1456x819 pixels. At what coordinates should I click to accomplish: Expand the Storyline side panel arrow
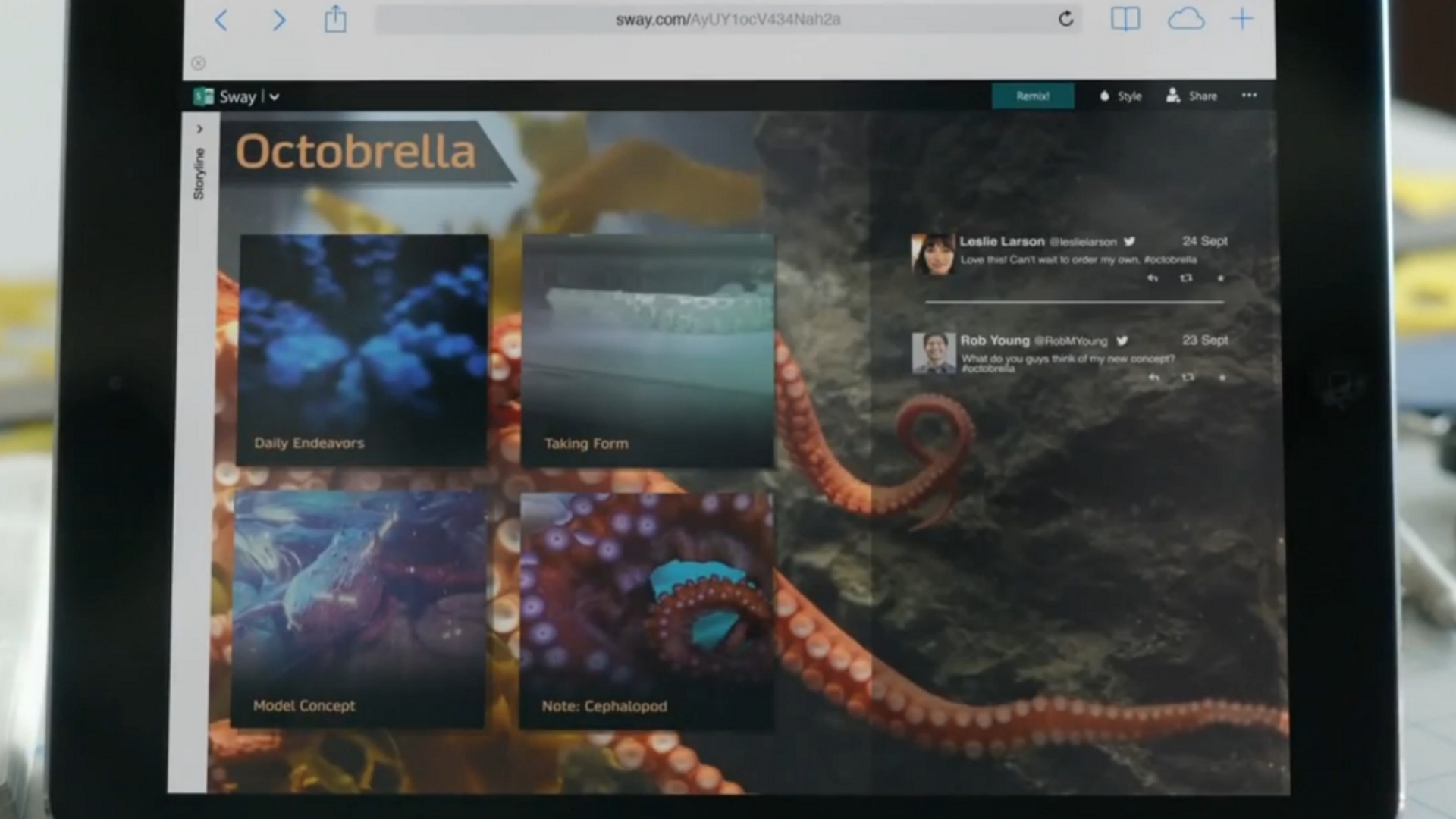point(199,130)
